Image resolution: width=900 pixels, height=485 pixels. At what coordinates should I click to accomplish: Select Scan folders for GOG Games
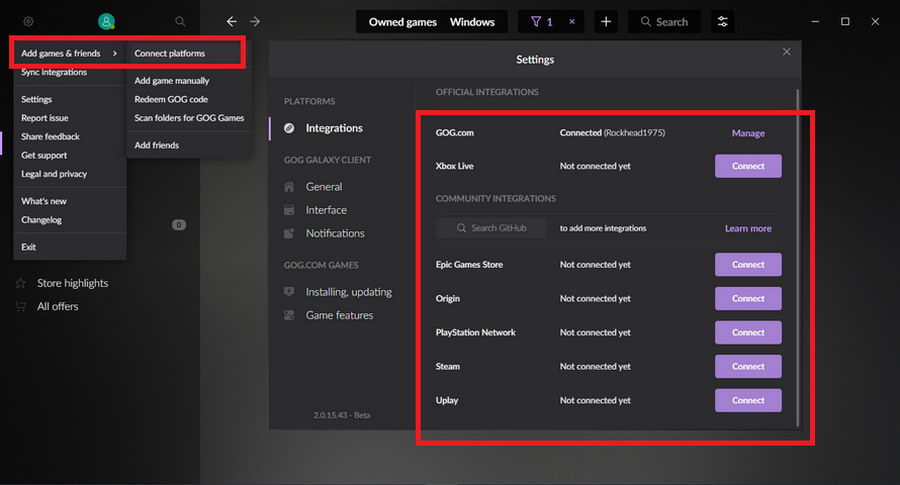coord(189,118)
